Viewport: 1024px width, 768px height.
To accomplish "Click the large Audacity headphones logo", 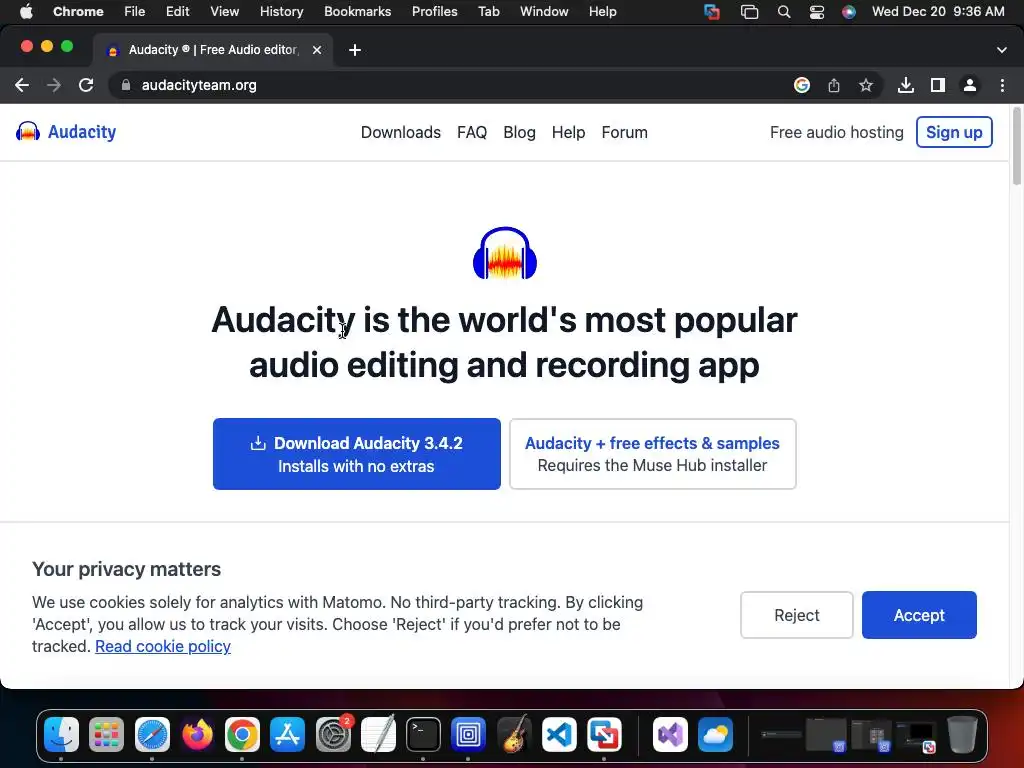I will 505,253.
